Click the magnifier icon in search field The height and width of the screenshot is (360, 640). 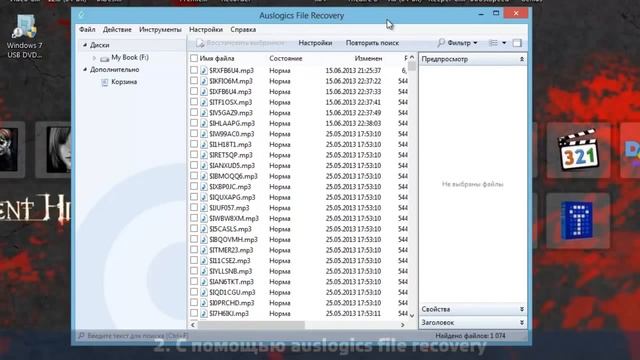point(81,336)
